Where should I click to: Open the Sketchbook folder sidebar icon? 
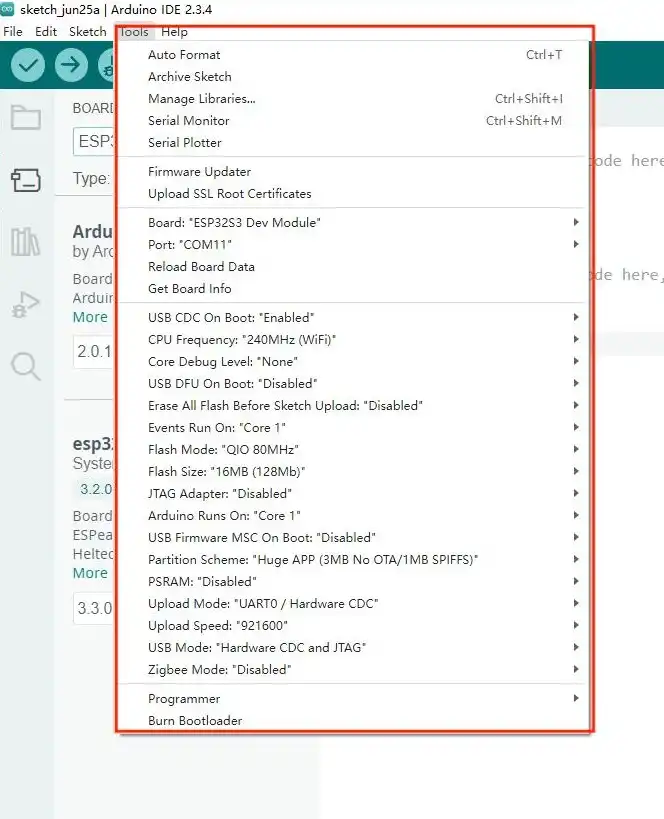pyautogui.click(x=26, y=117)
